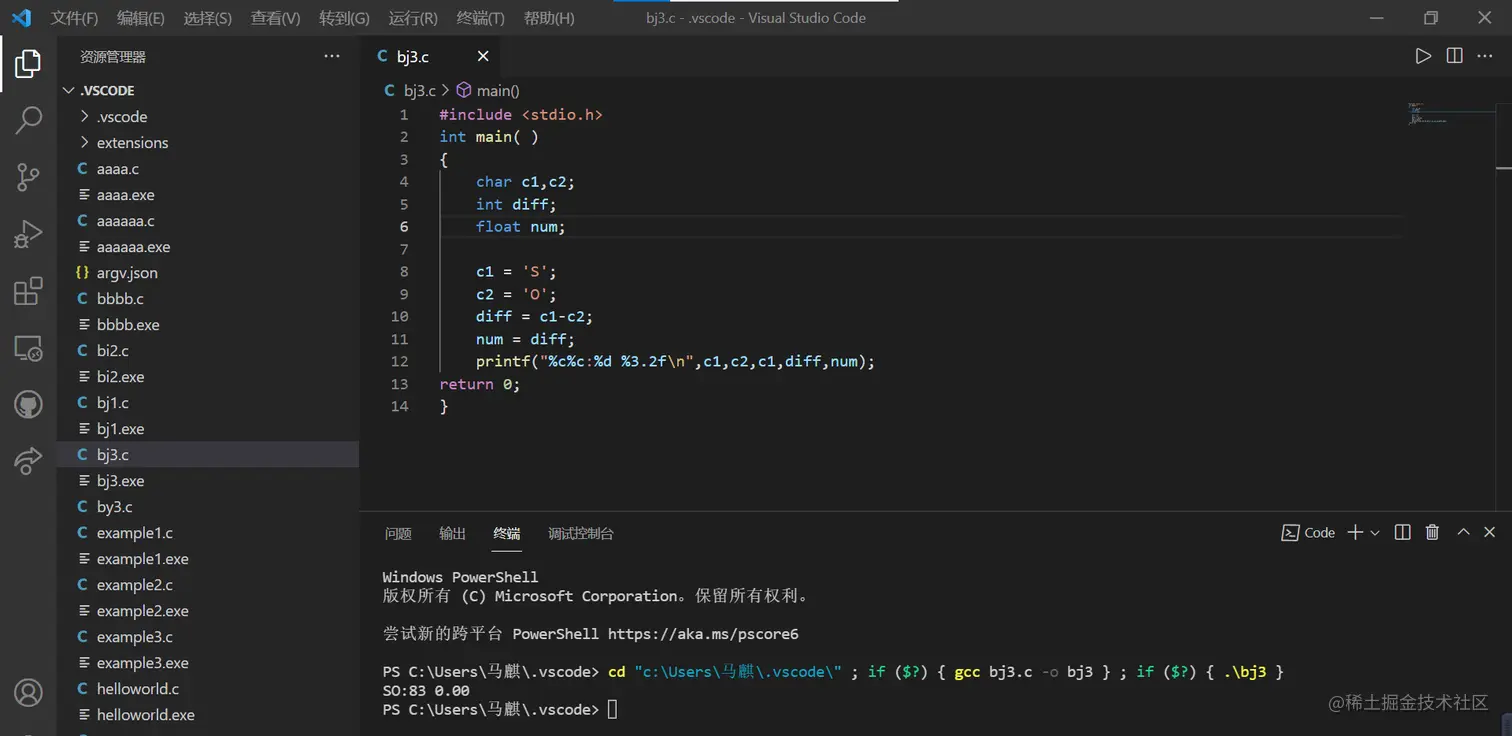The width and height of the screenshot is (1512, 736).
Task: Switch to the 终端 panel tab
Action: coord(507,533)
